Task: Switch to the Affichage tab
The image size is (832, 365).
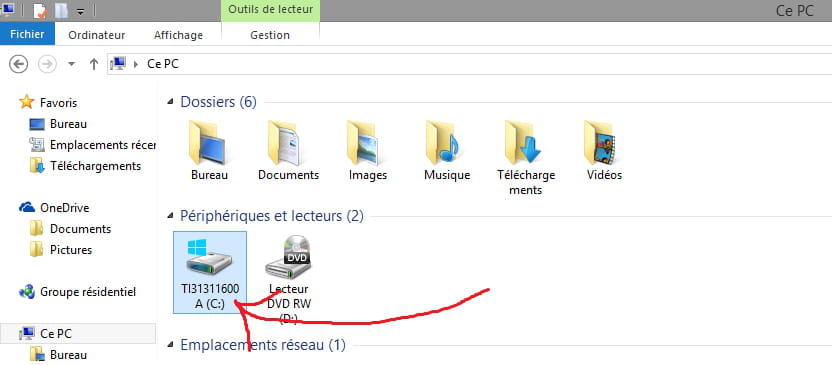Action: click(178, 35)
